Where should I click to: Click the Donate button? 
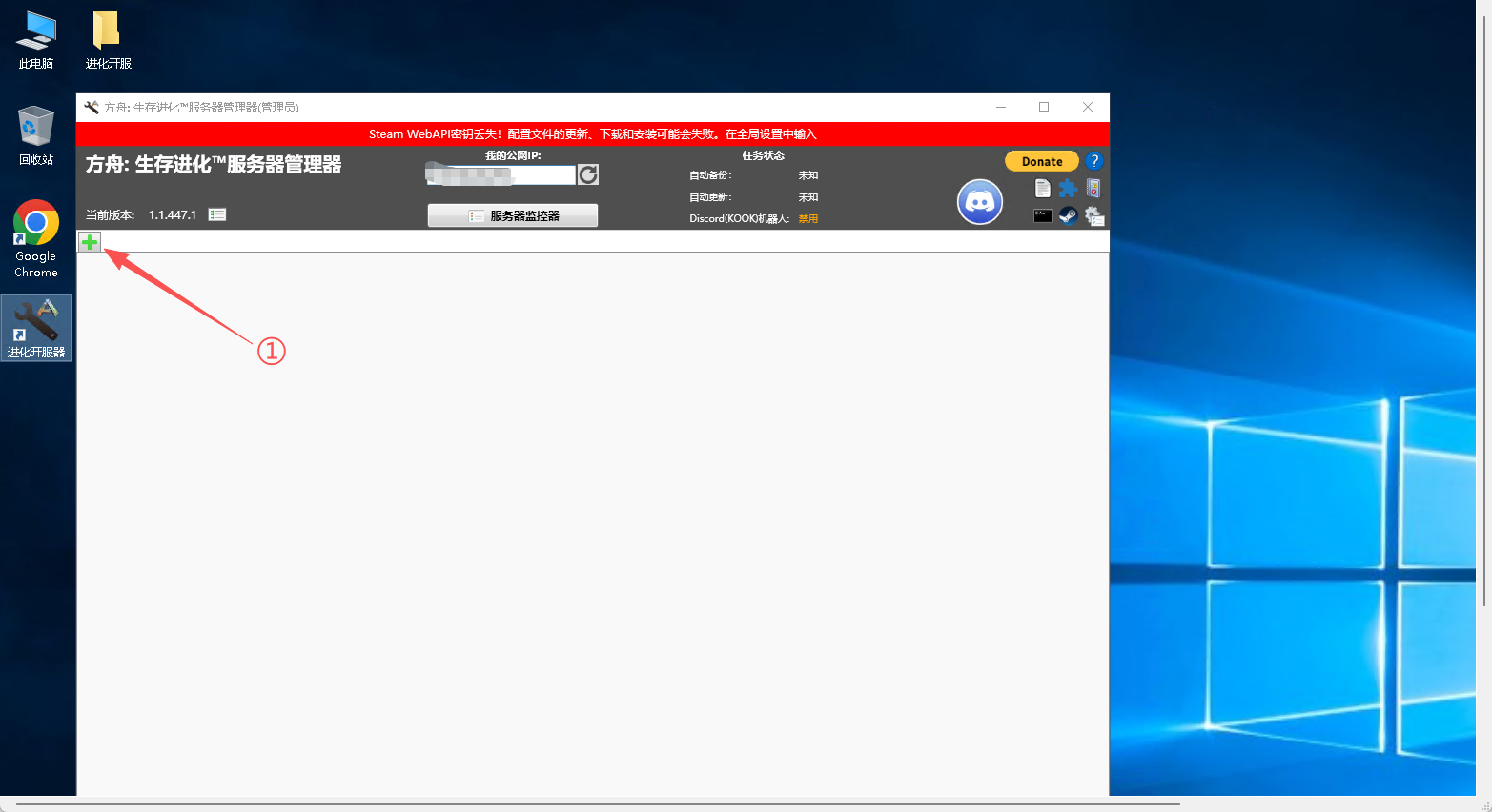click(1042, 161)
